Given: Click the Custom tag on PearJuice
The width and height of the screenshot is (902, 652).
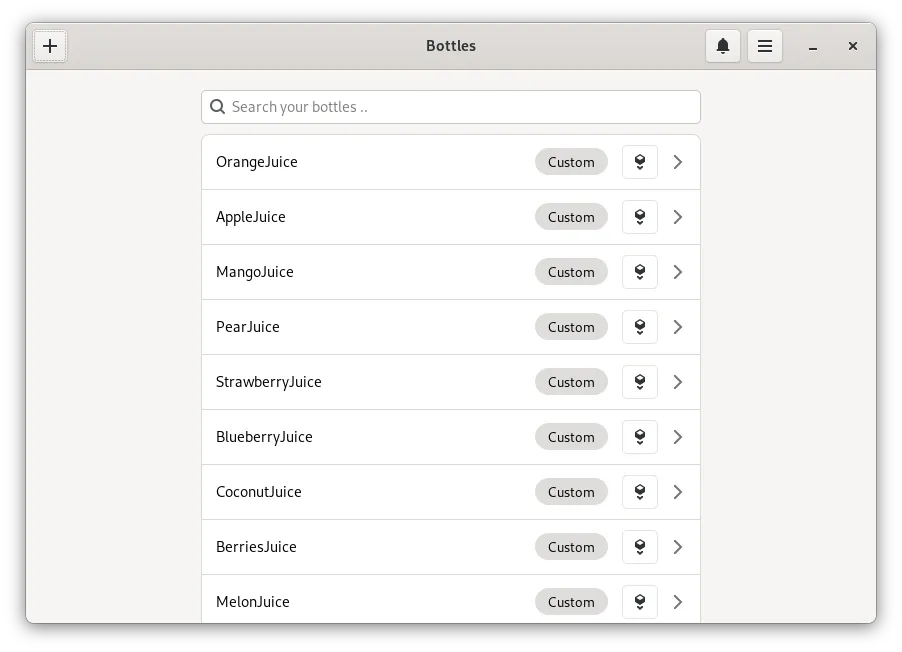Looking at the screenshot, I should click(x=571, y=327).
